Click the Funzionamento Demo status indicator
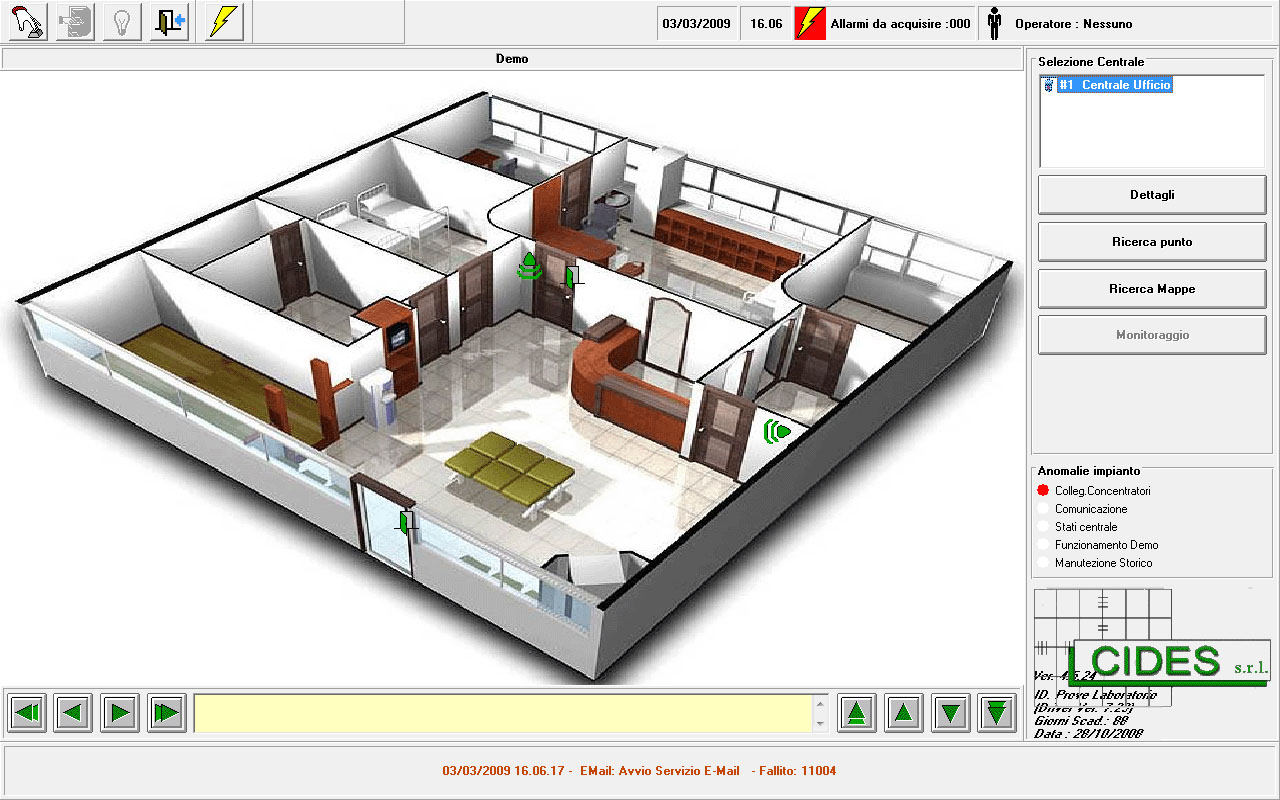This screenshot has height=800, width=1280. (1043, 545)
